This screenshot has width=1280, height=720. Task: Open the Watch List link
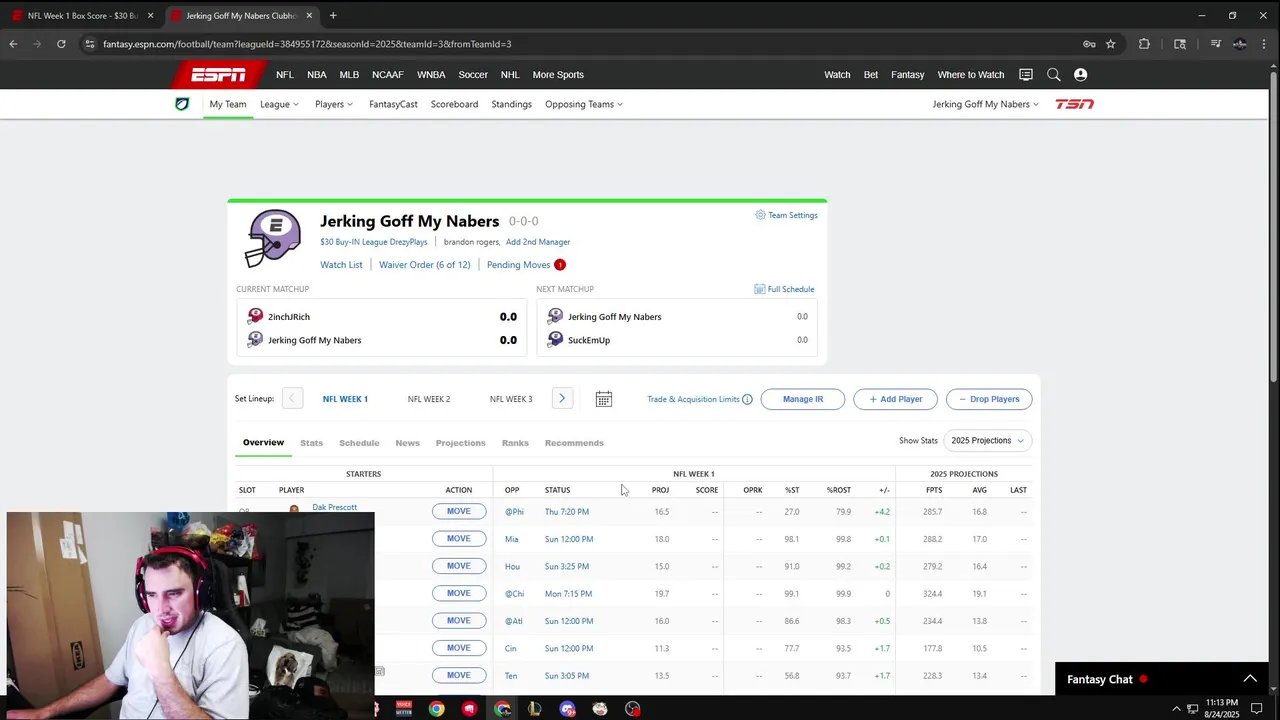coord(341,265)
